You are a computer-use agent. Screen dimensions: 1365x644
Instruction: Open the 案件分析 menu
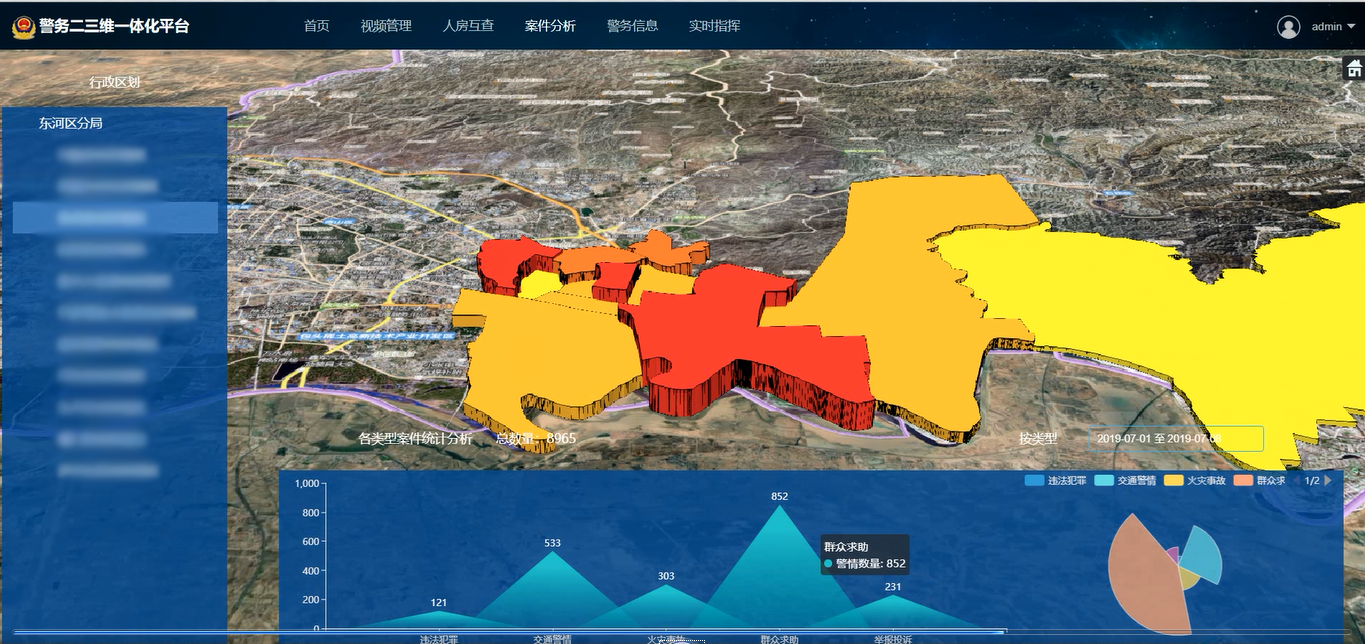550,26
